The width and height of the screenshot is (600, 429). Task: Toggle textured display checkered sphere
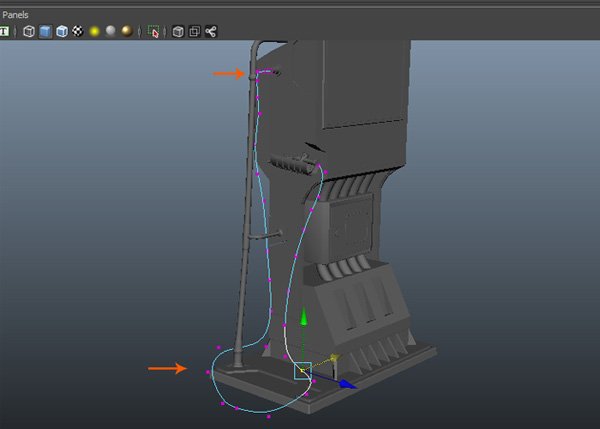pyautogui.click(x=78, y=31)
